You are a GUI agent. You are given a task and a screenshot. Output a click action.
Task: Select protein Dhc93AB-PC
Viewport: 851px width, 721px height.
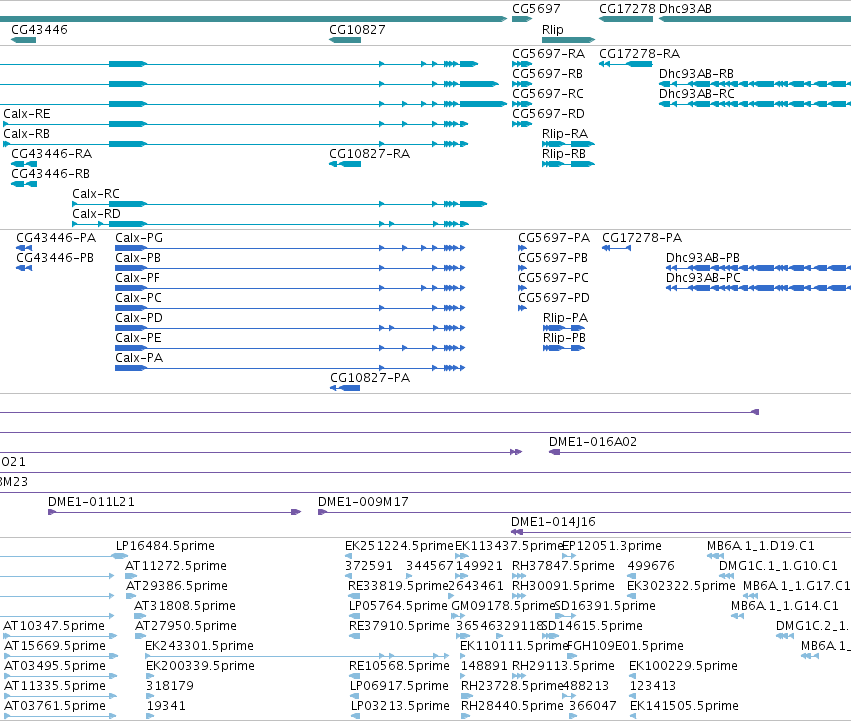point(703,279)
